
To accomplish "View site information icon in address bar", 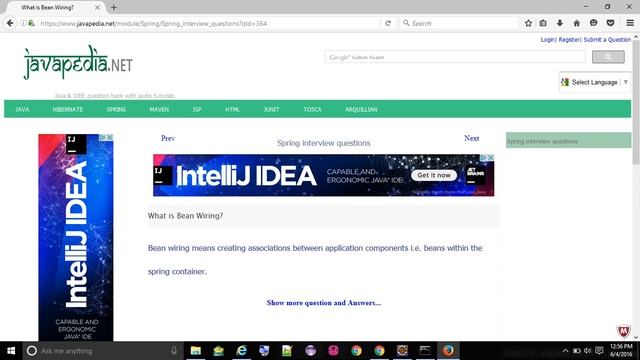I will [x=23, y=23].
